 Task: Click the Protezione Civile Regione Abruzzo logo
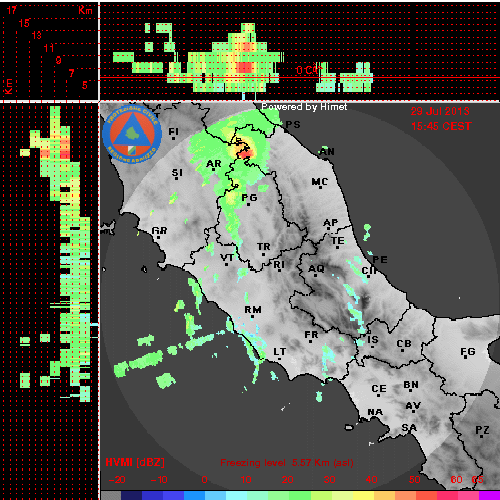[x=132, y=135]
